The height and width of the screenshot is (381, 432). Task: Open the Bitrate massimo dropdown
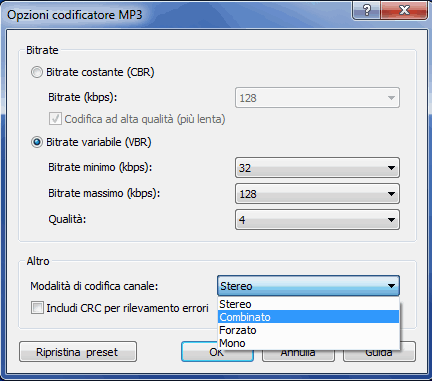point(317,194)
